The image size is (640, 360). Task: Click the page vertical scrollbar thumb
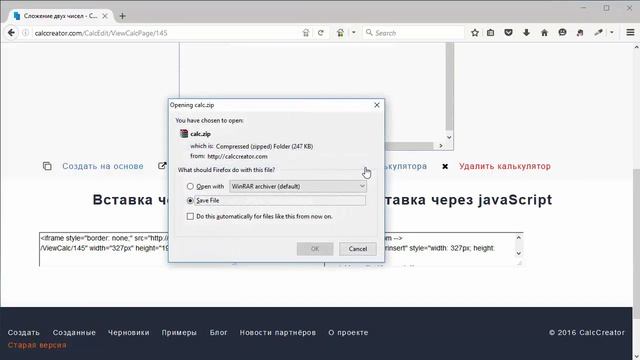[636, 243]
